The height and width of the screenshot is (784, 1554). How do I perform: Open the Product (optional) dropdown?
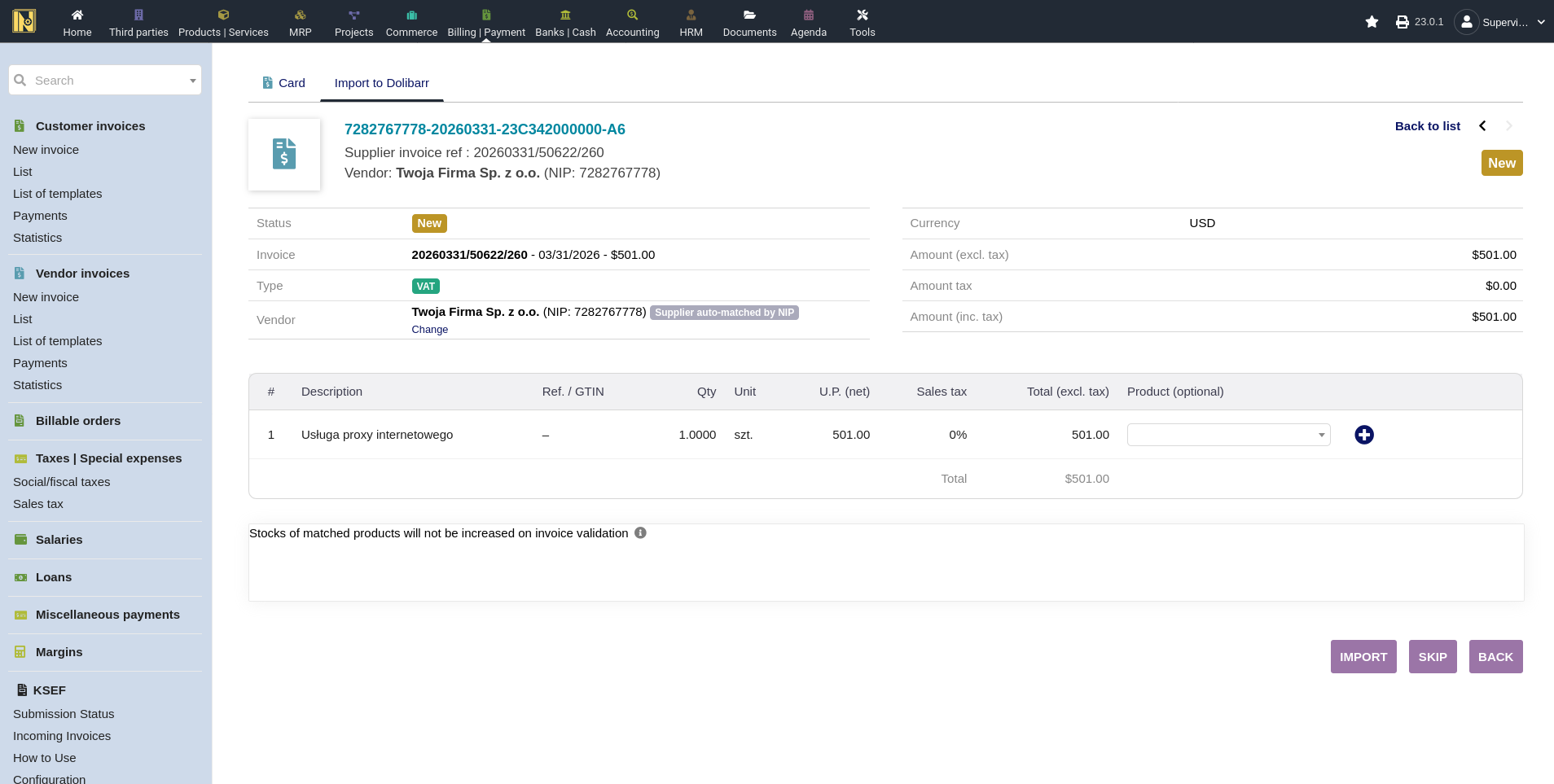(x=1228, y=435)
